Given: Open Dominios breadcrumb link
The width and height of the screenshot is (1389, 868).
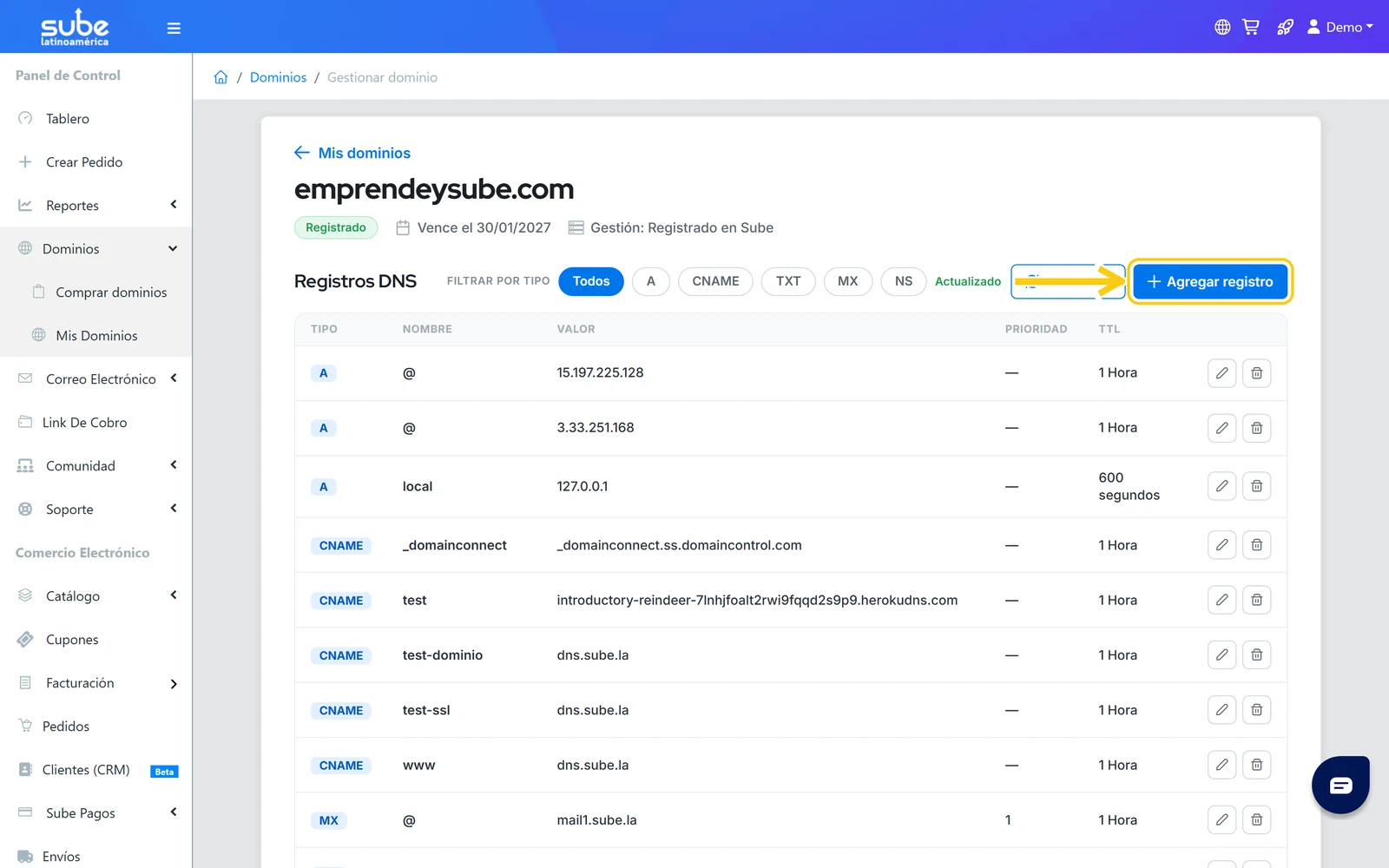Looking at the screenshot, I should click(278, 77).
